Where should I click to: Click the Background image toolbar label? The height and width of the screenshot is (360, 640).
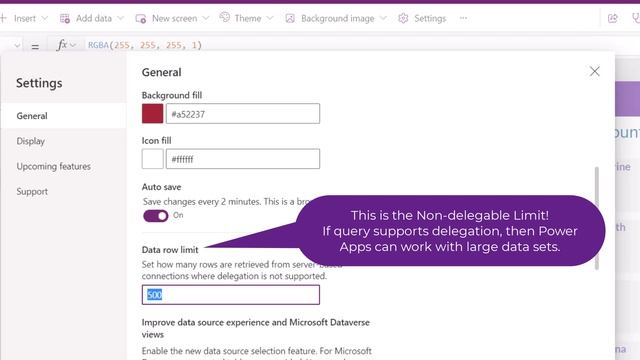click(x=338, y=18)
